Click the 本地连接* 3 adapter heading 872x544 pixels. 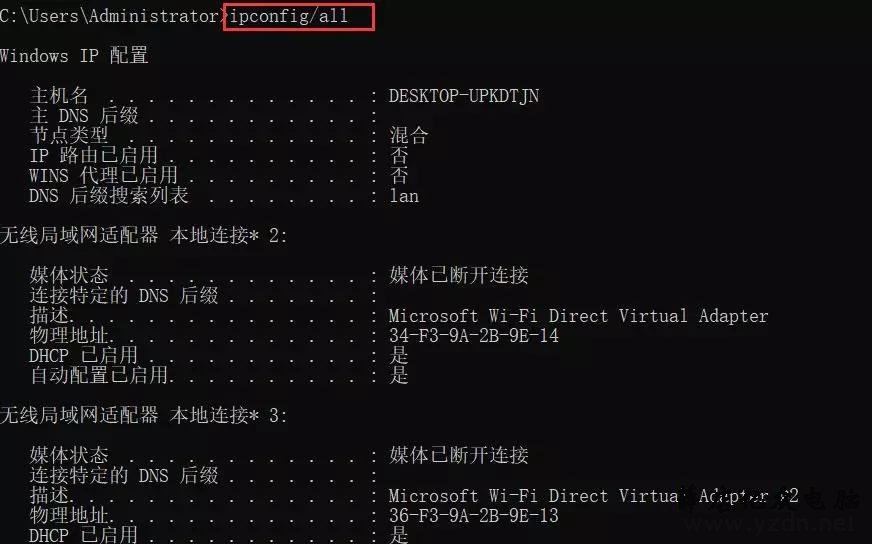[143, 416]
